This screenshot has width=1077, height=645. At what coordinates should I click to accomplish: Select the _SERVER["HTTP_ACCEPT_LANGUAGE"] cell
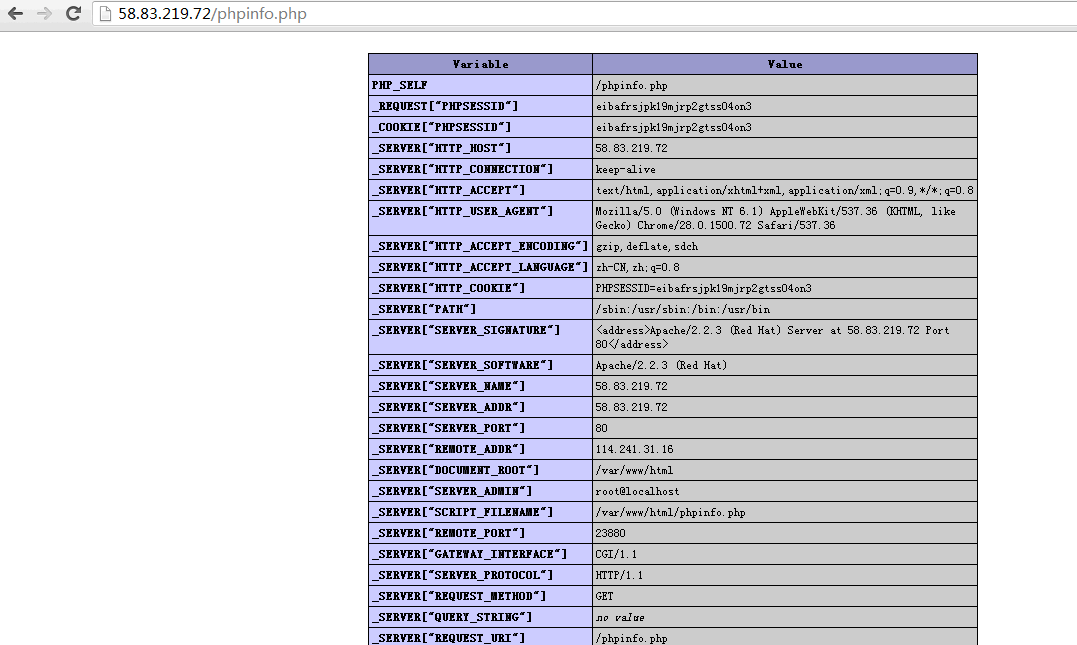pos(480,267)
